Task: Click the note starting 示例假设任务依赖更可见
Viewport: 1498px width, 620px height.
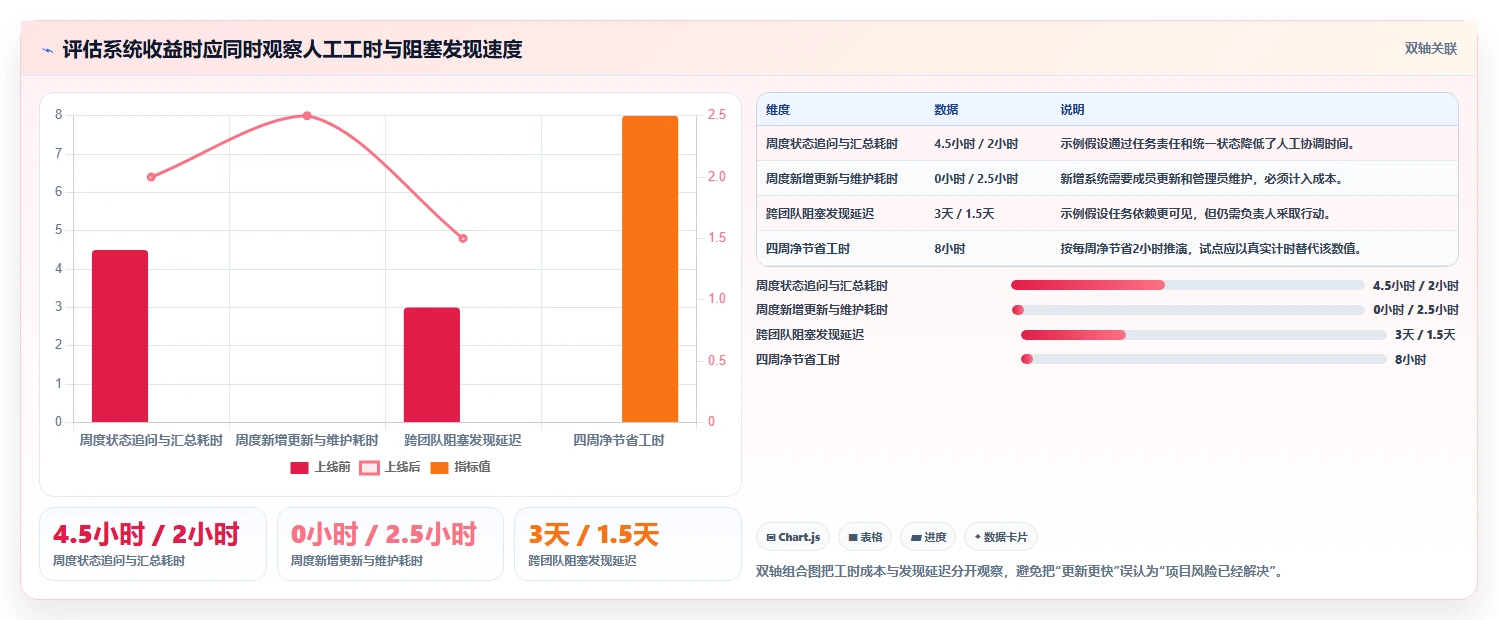Action: pyautogui.click(x=1196, y=214)
